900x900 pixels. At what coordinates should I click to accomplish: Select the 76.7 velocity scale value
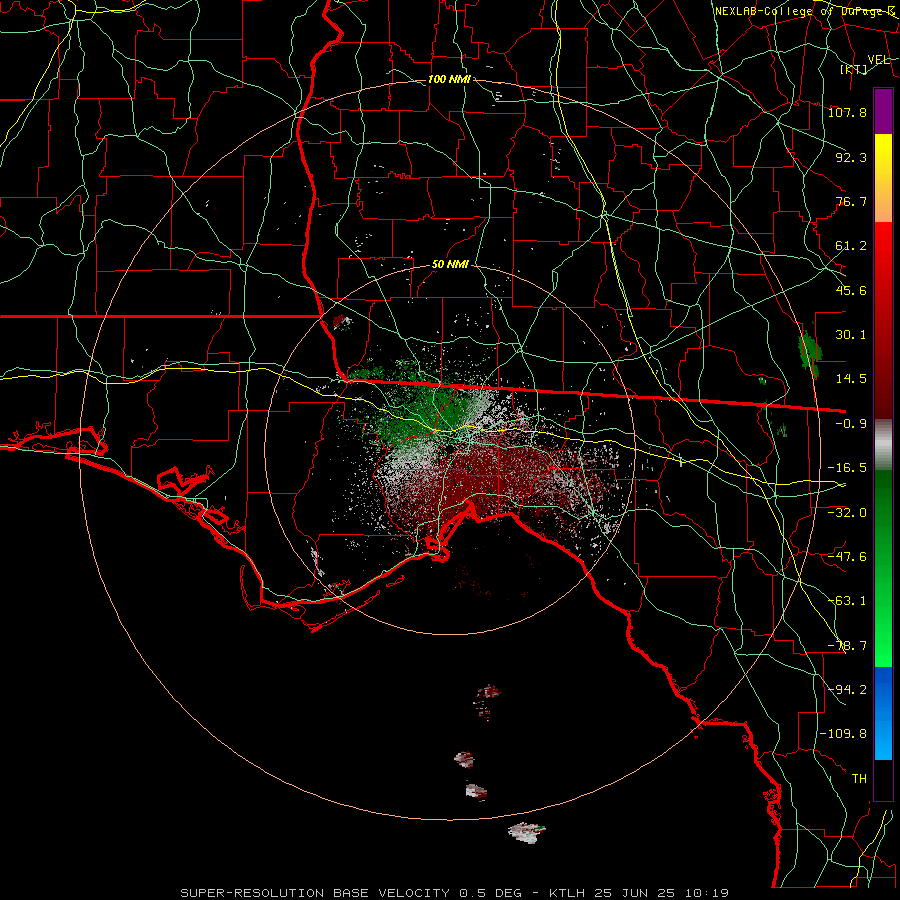[x=851, y=201]
